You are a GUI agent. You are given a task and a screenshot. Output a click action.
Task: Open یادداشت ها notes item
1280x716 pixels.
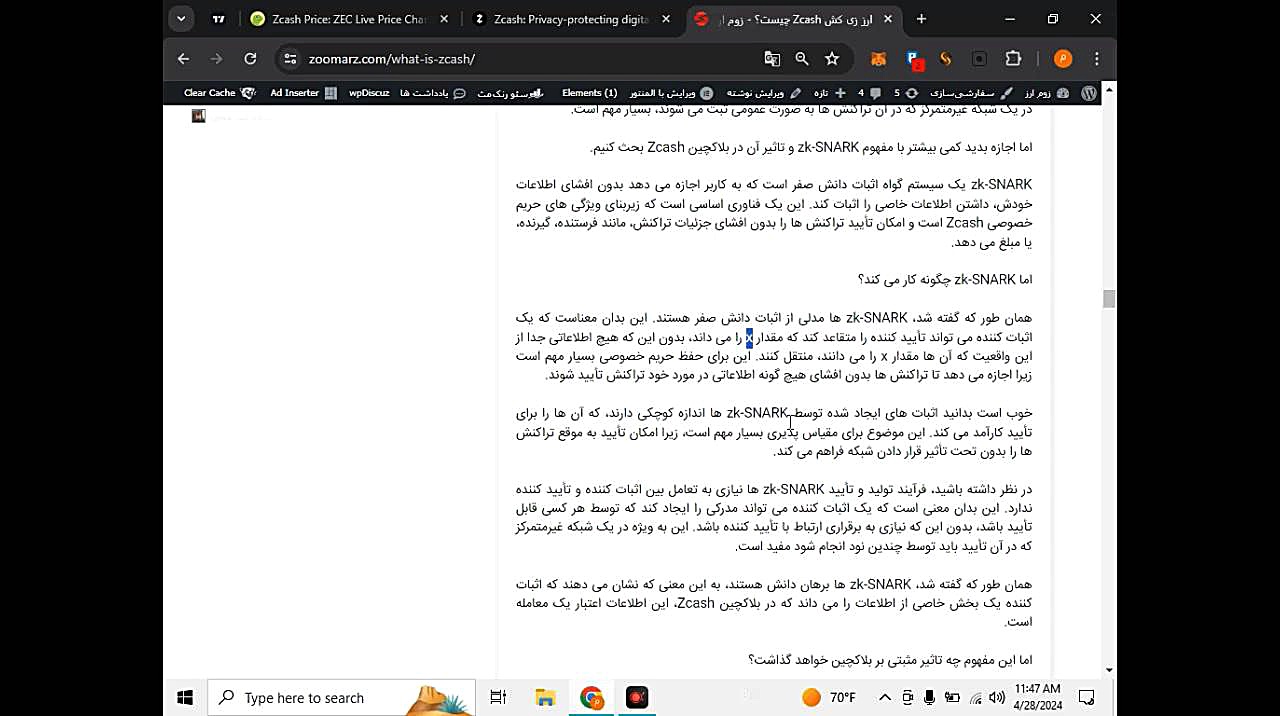pos(432,93)
